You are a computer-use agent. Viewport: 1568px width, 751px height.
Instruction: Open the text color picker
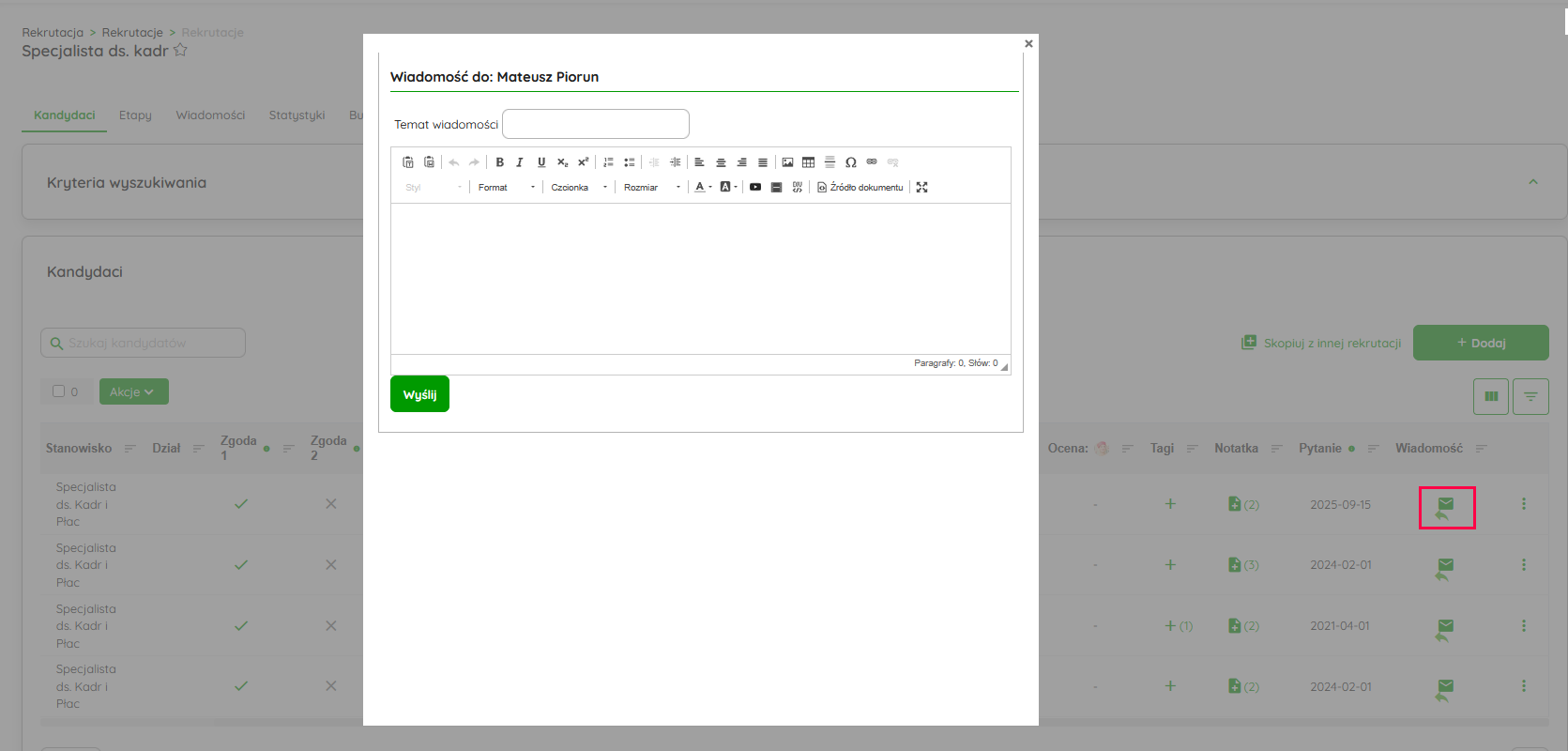[x=700, y=188]
